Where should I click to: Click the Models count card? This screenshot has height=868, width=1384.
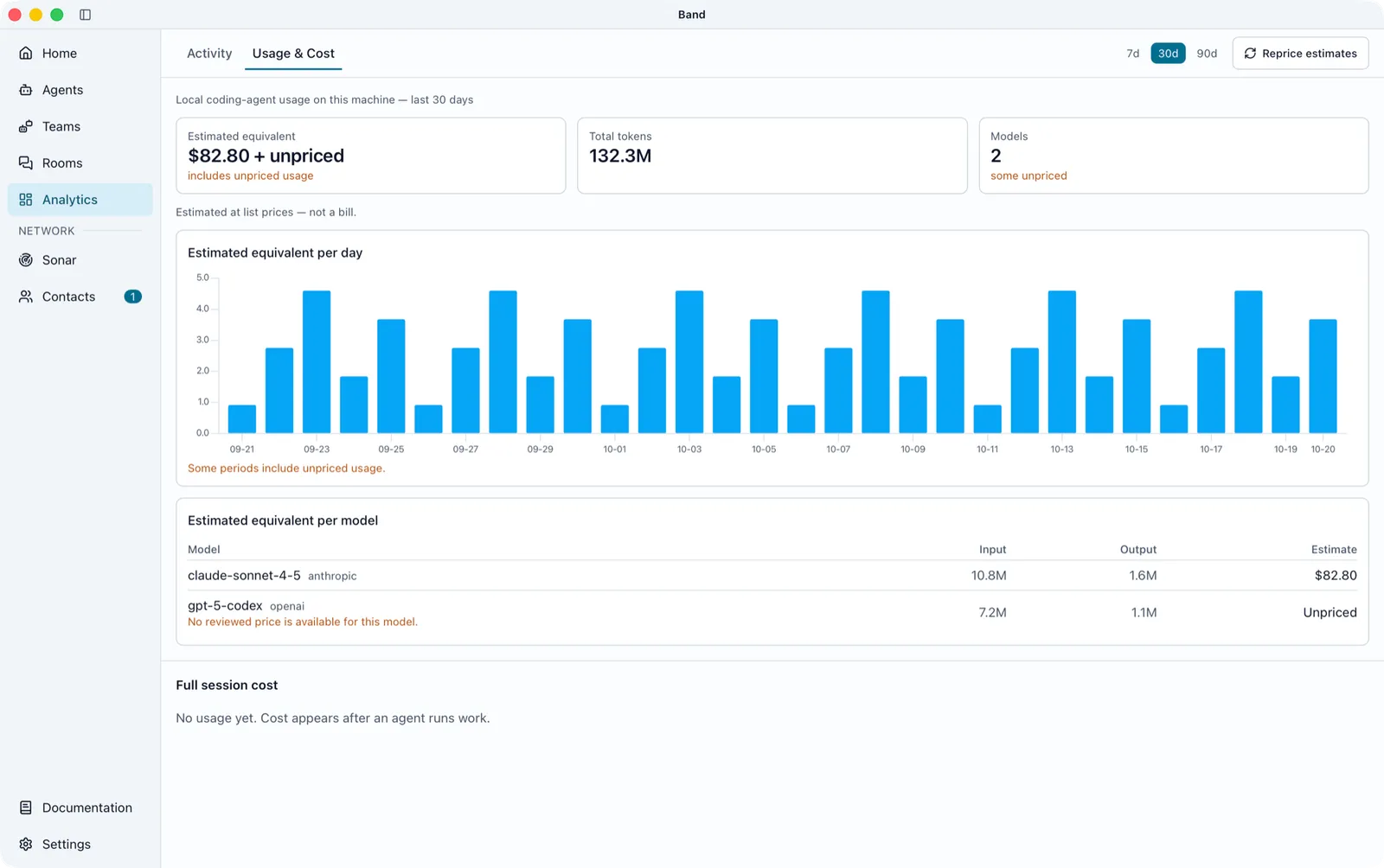pos(1174,156)
